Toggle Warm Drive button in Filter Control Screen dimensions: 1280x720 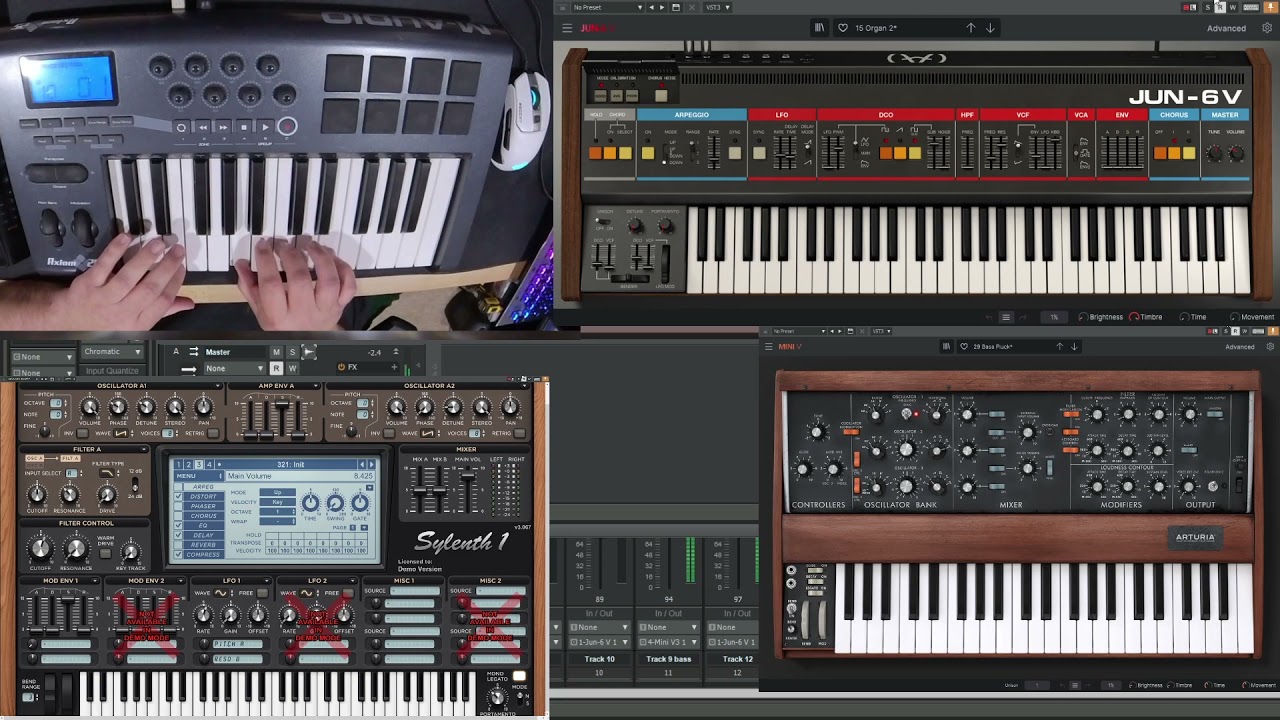point(105,553)
